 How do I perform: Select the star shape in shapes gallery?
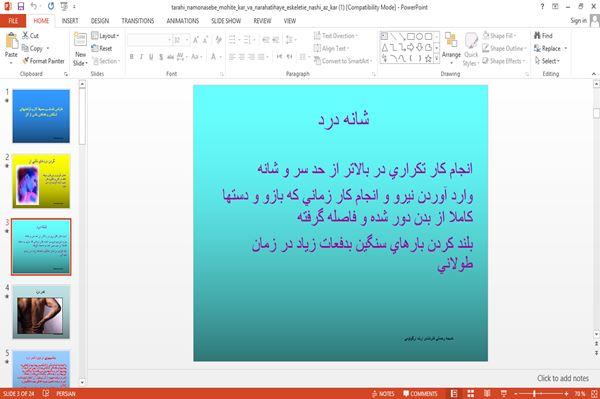(x=428, y=59)
